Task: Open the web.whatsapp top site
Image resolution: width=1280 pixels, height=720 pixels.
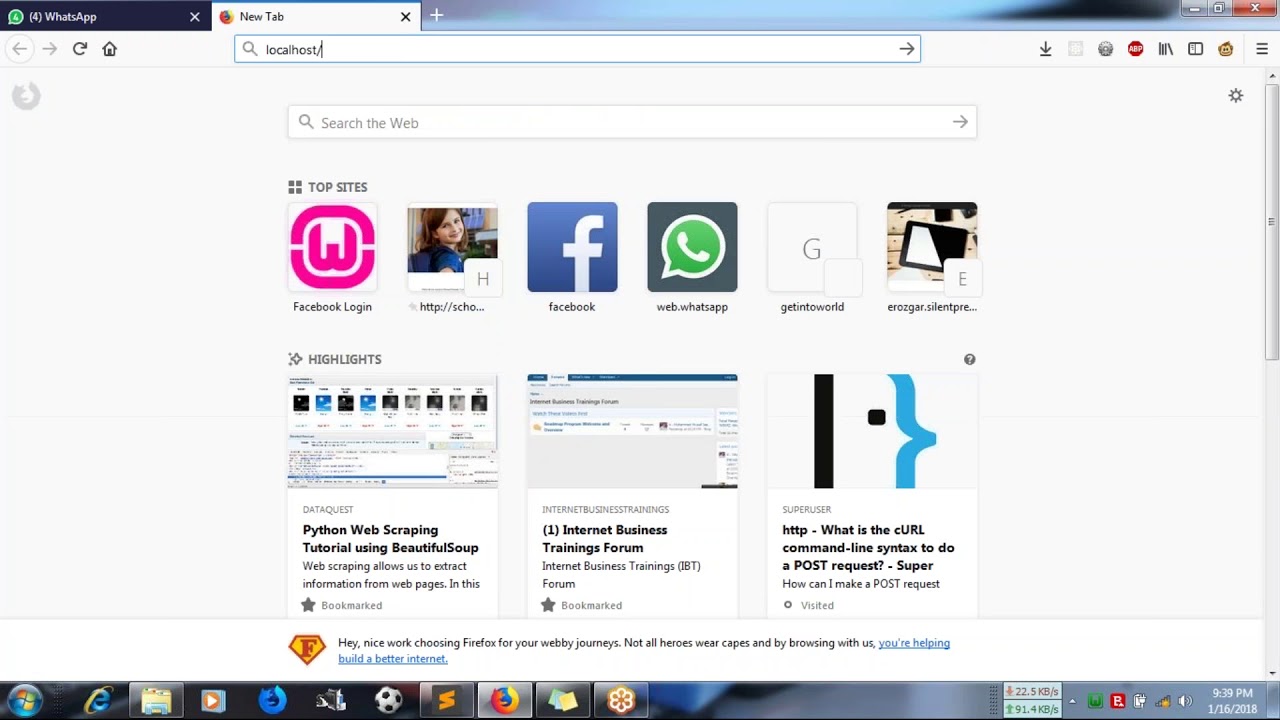Action: pyautogui.click(x=692, y=258)
